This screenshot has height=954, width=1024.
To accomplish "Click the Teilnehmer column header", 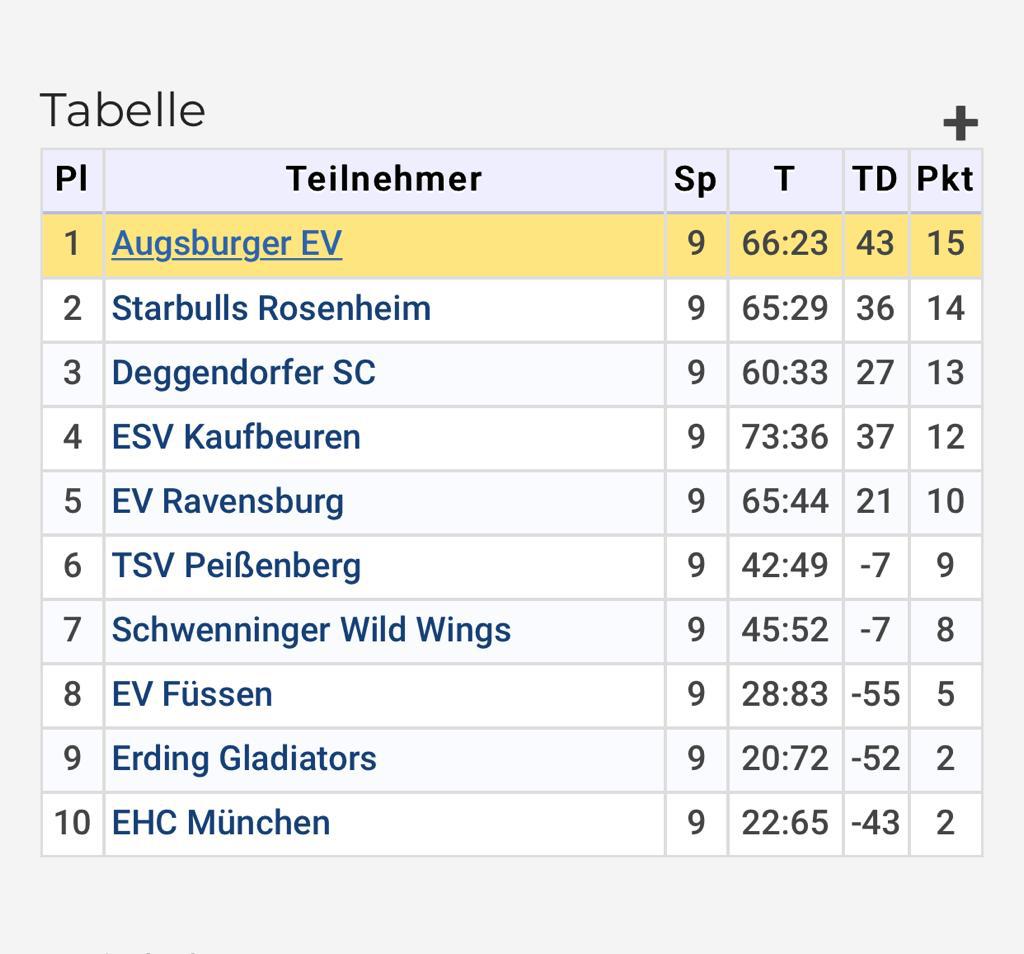I will [x=384, y=180].
